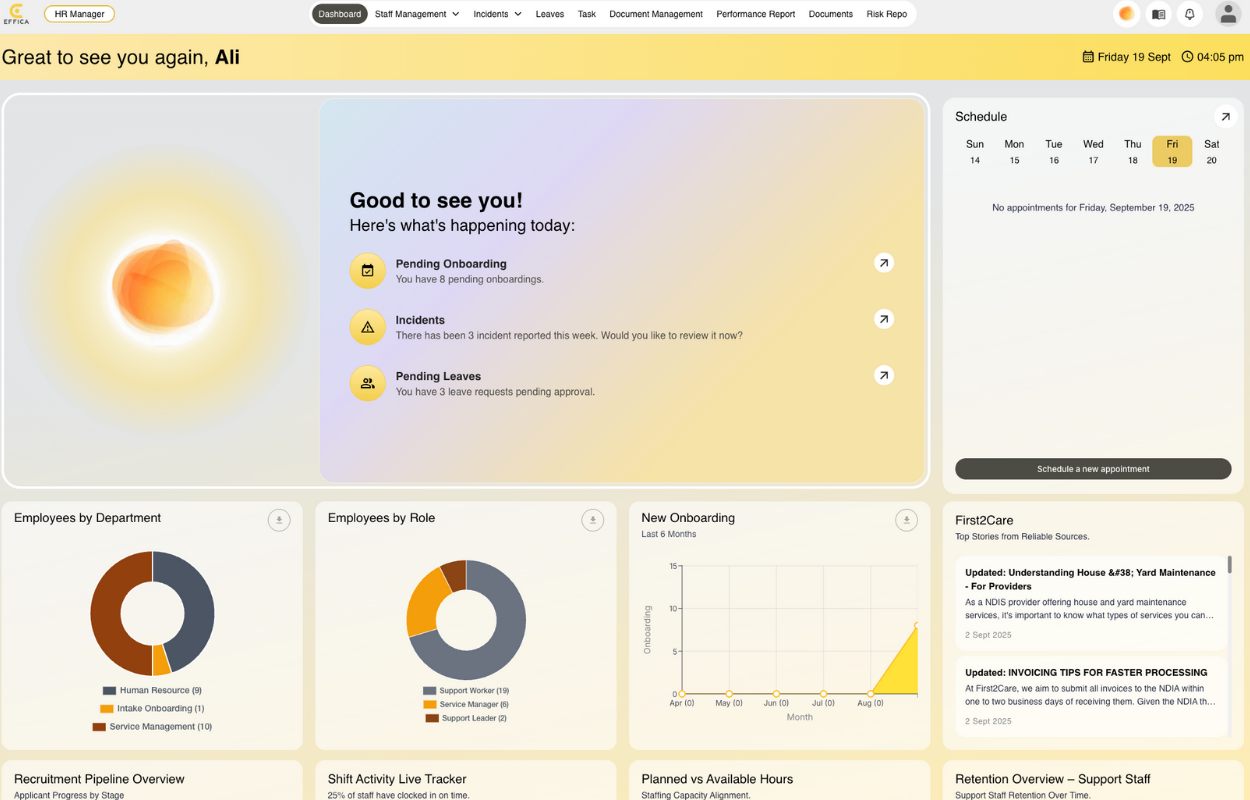Open the user profile avatar
The height and width of the screenshot is (800, 1250).
(x=1228, y=14)
